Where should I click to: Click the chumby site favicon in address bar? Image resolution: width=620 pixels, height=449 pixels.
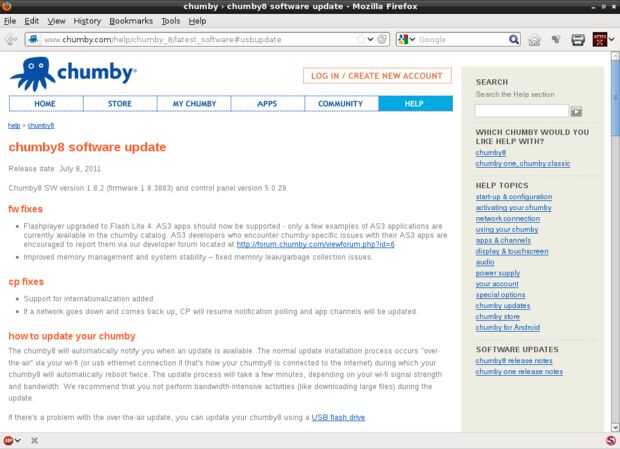34,40
